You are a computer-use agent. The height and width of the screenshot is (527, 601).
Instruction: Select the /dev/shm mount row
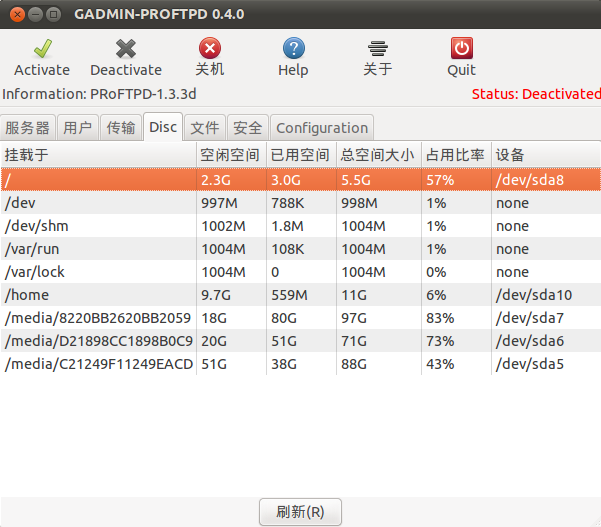[300, 226]
